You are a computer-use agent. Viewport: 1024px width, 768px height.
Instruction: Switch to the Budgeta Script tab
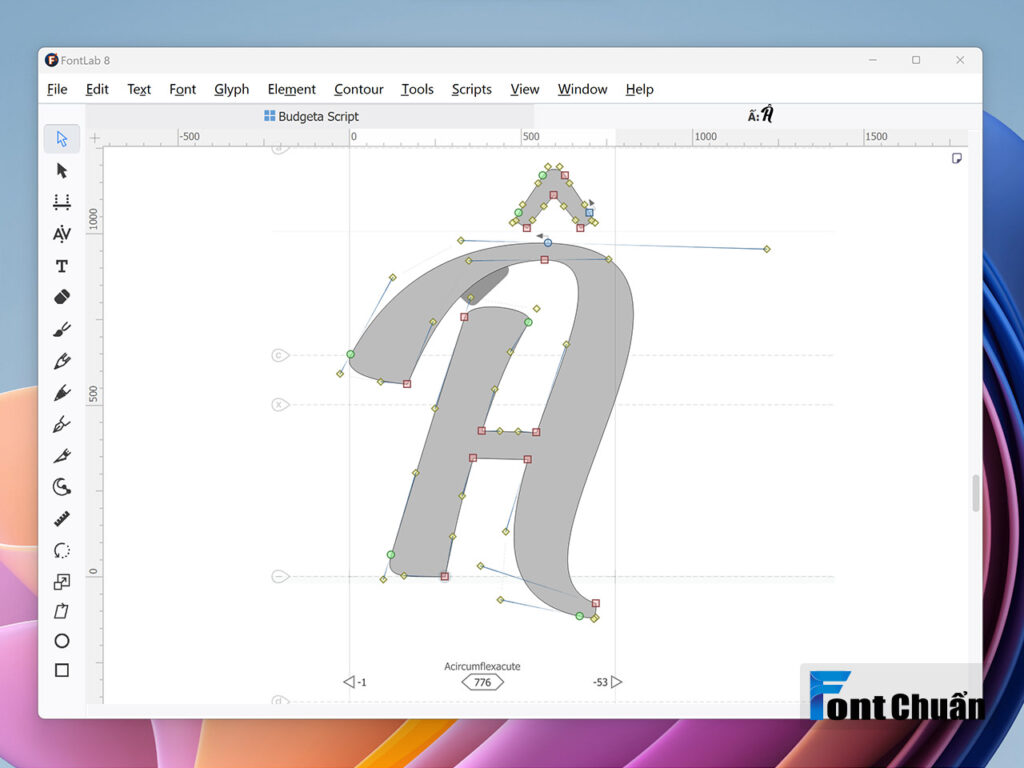pyautogui.click(x=311, y=116)
